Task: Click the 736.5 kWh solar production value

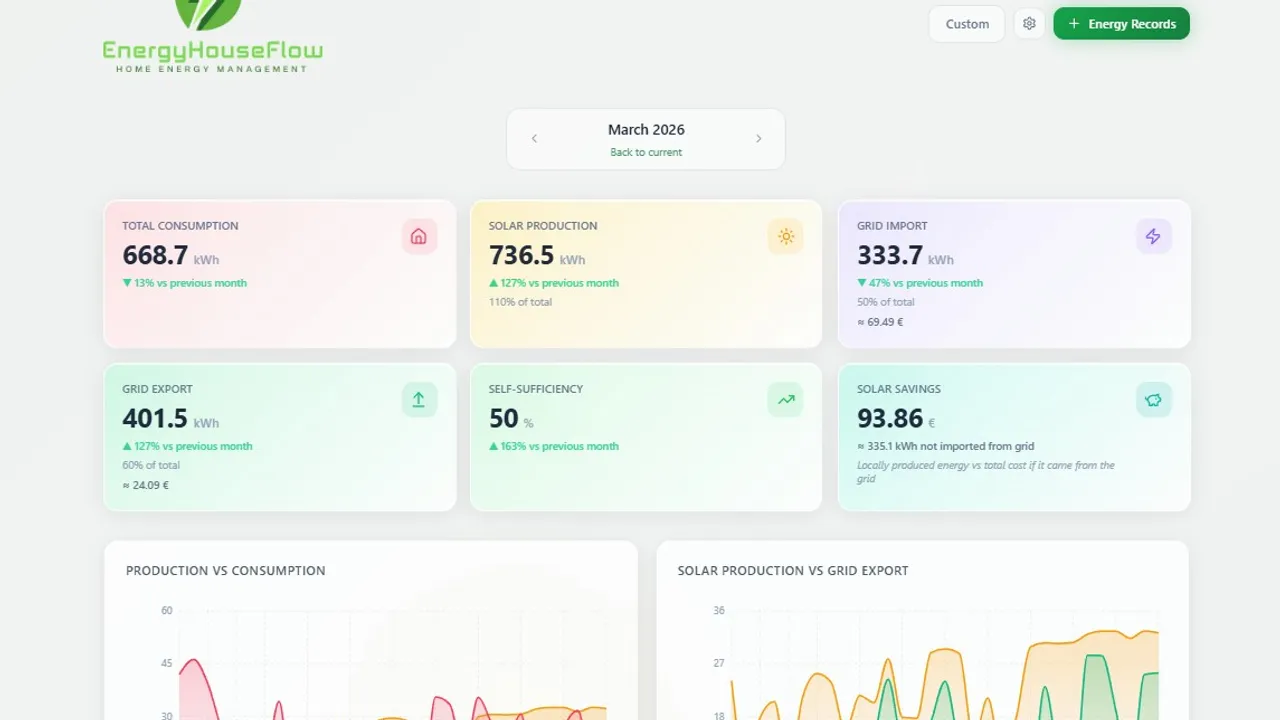Action: click(x=537, y=256)
